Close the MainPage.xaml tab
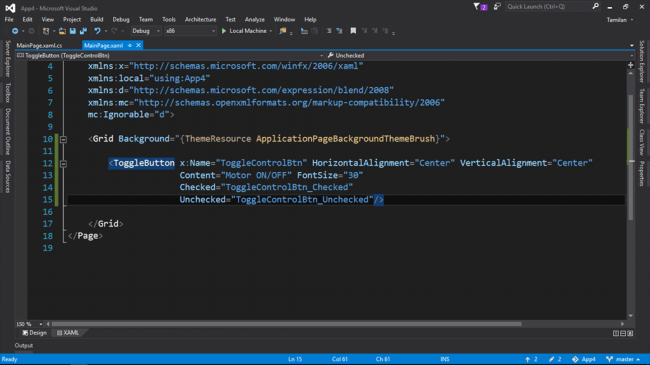Image resolution: width=650 pixels, height=365 pixels. coord(138,45)
